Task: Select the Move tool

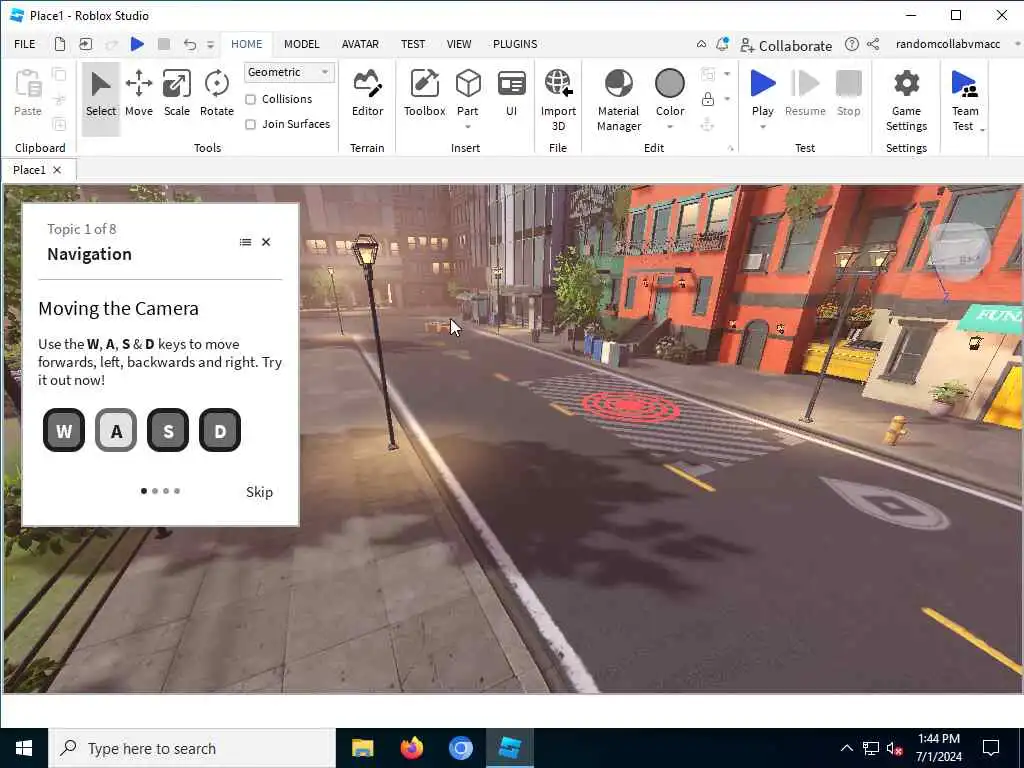Action: 138,94
